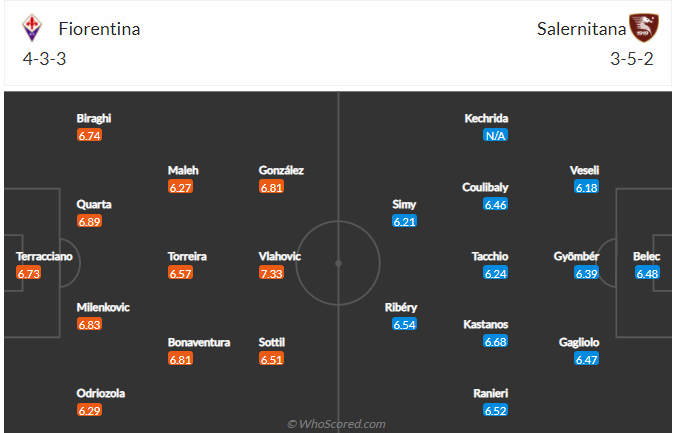Image resolution: width=673 pixels, height=433 pixels.
Task: Select Terracciano's 6.73 rating badge
Action: tap(28, 273)
